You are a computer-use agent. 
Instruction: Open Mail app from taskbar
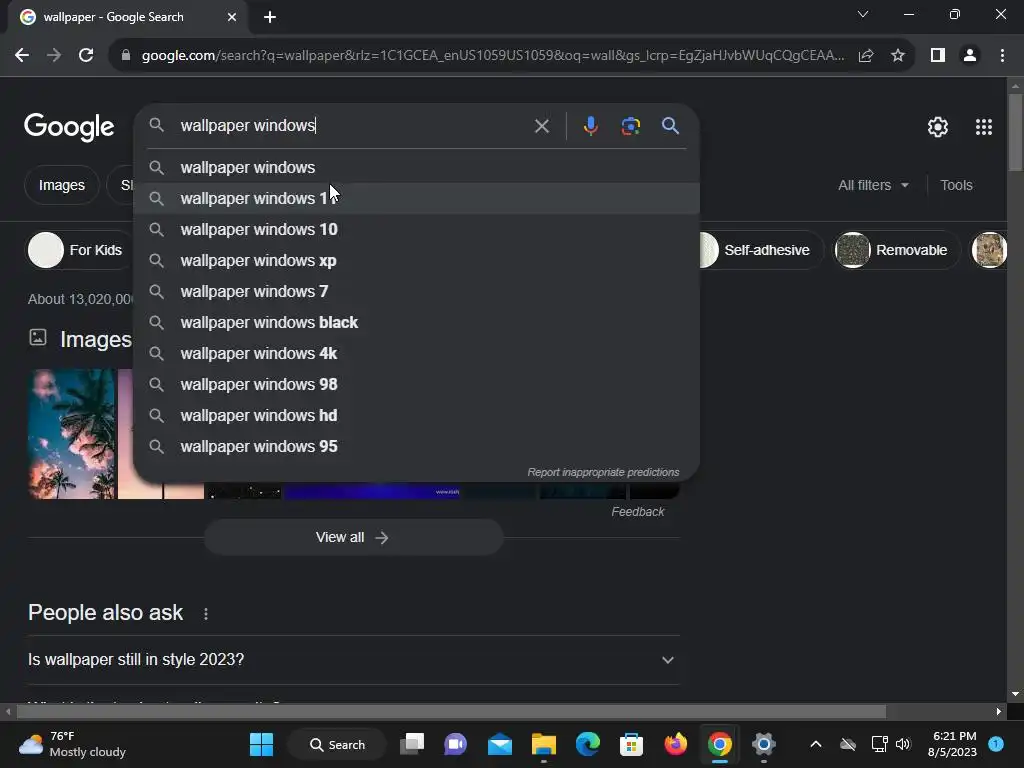tap(500, 744)
